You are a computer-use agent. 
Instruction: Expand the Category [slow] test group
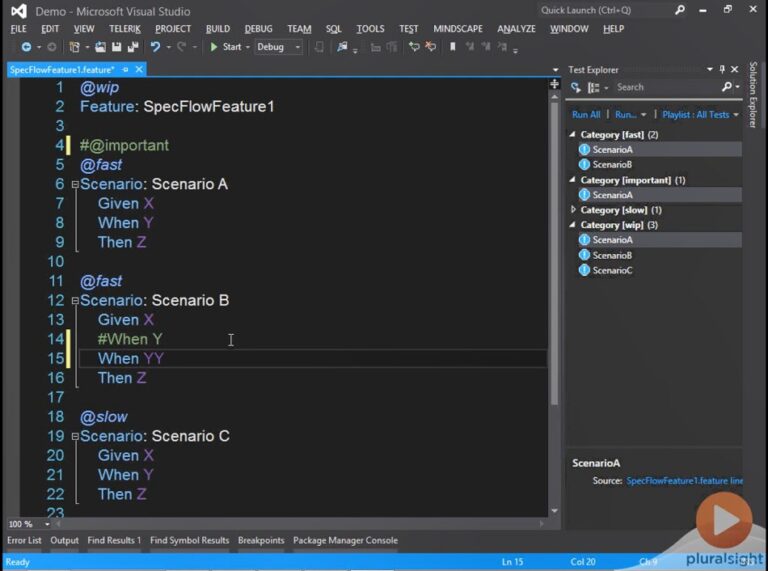[573, 210]
